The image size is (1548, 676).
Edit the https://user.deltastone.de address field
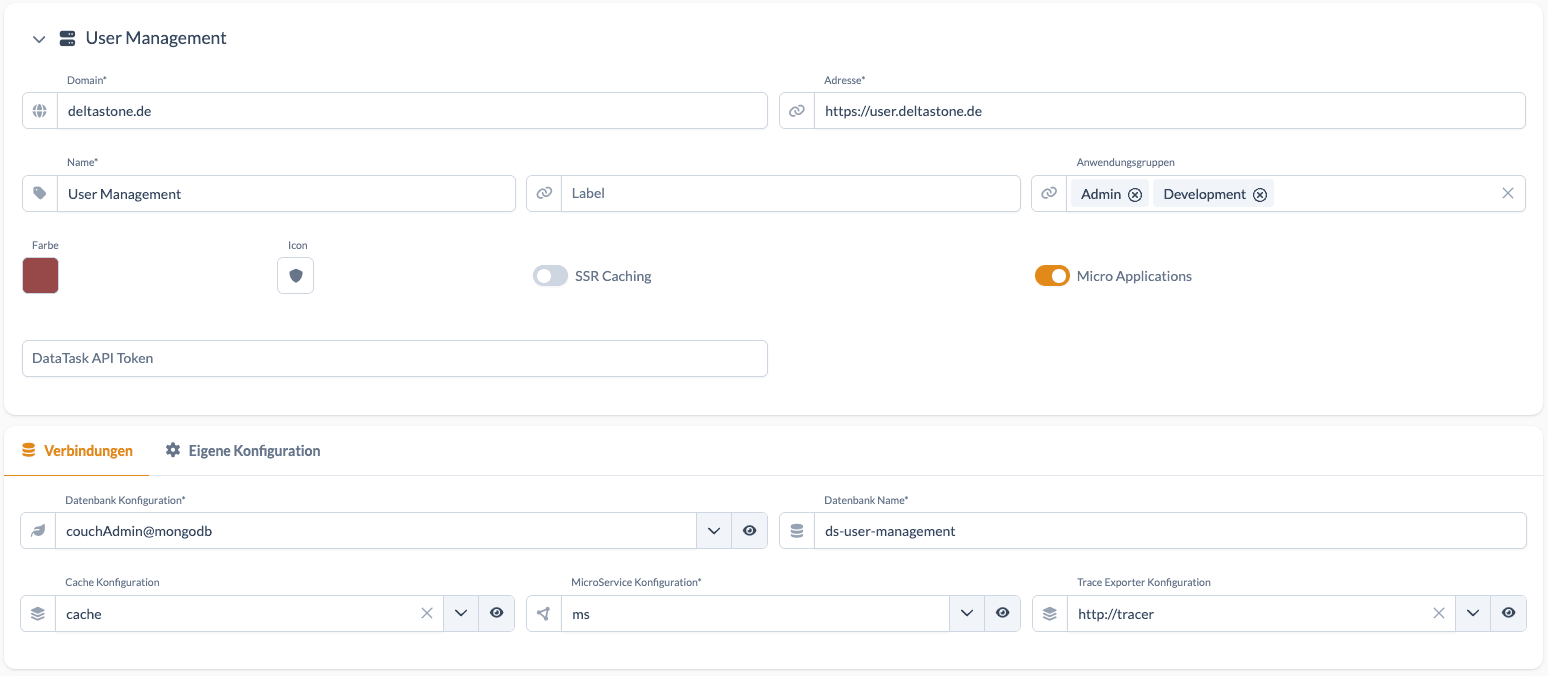tap(1170, 111)
